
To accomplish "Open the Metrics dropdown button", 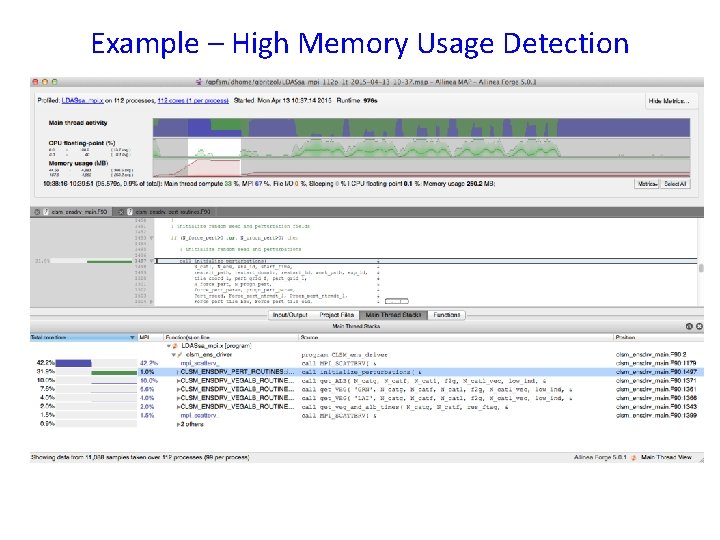I will pyautogui.click(x=647, y=184).
